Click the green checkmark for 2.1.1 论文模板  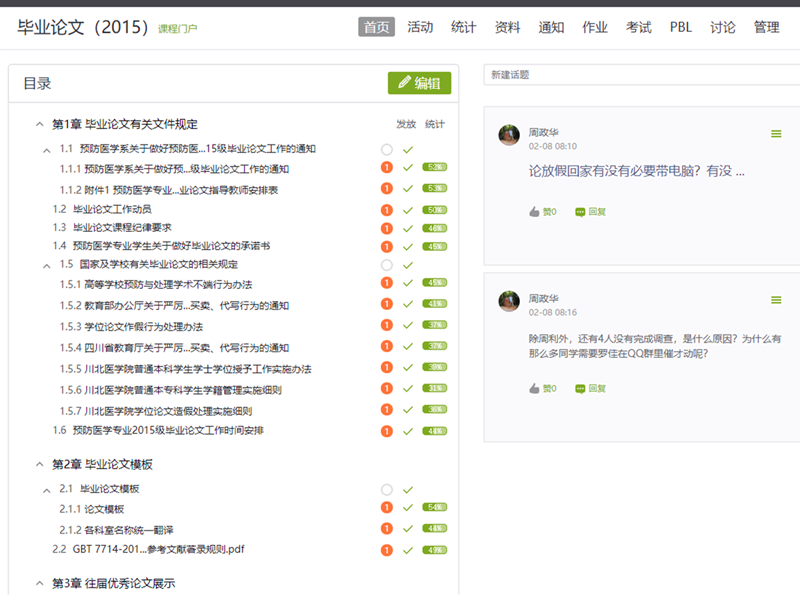408,509
